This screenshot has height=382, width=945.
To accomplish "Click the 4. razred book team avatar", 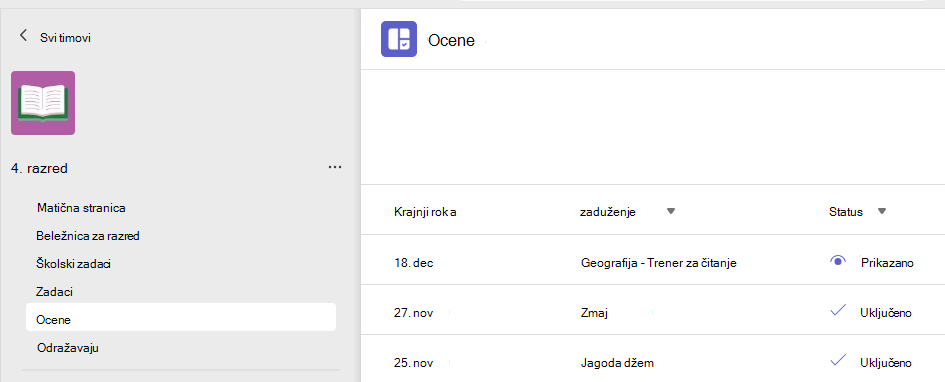I will (x=43, y=103).
